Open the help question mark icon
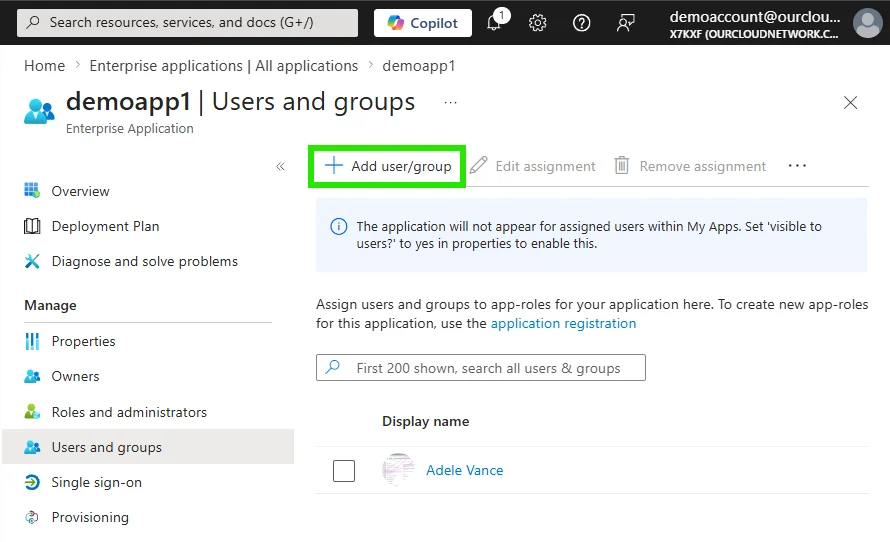 [581, 23]
